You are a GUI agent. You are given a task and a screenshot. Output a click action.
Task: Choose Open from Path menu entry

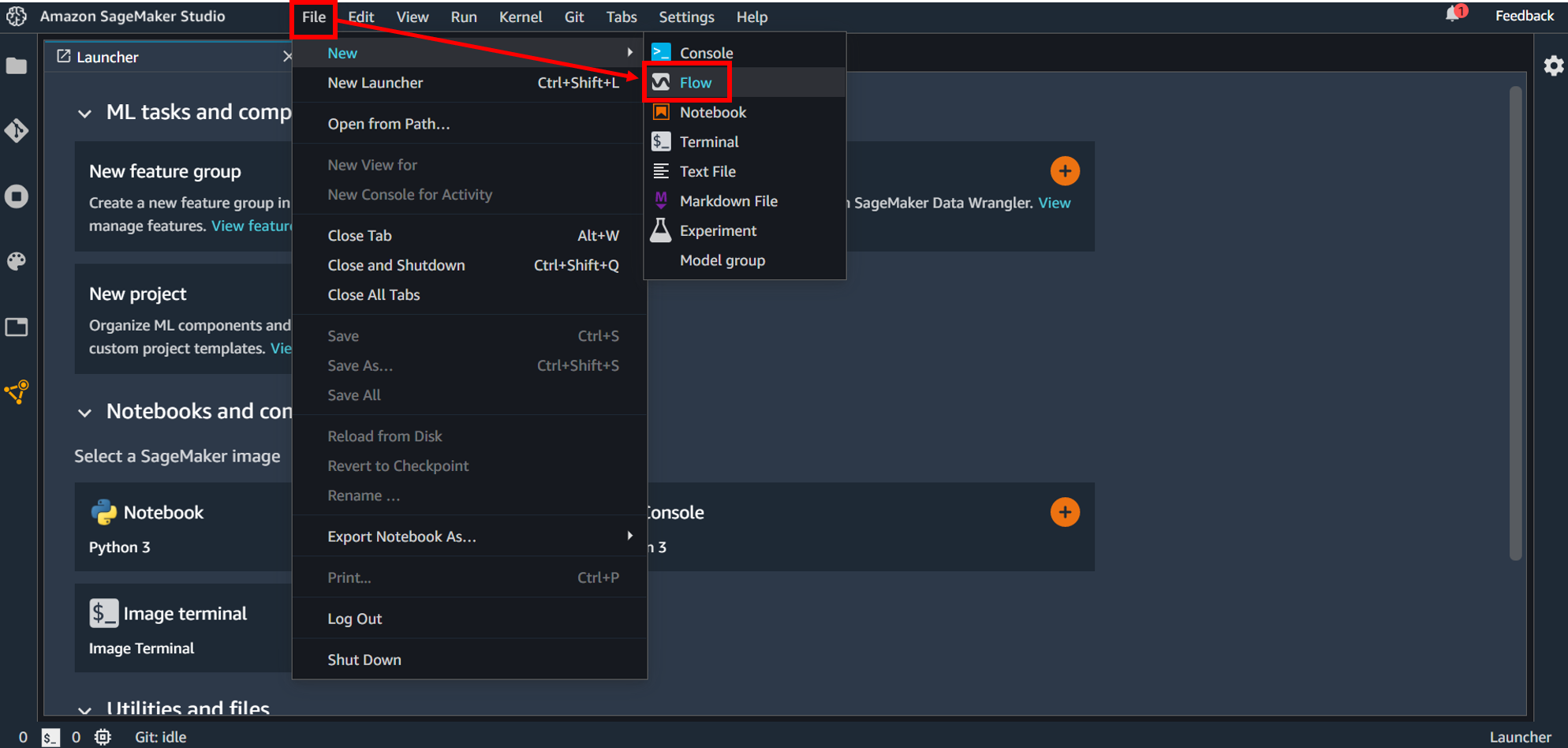click(469, 124)
